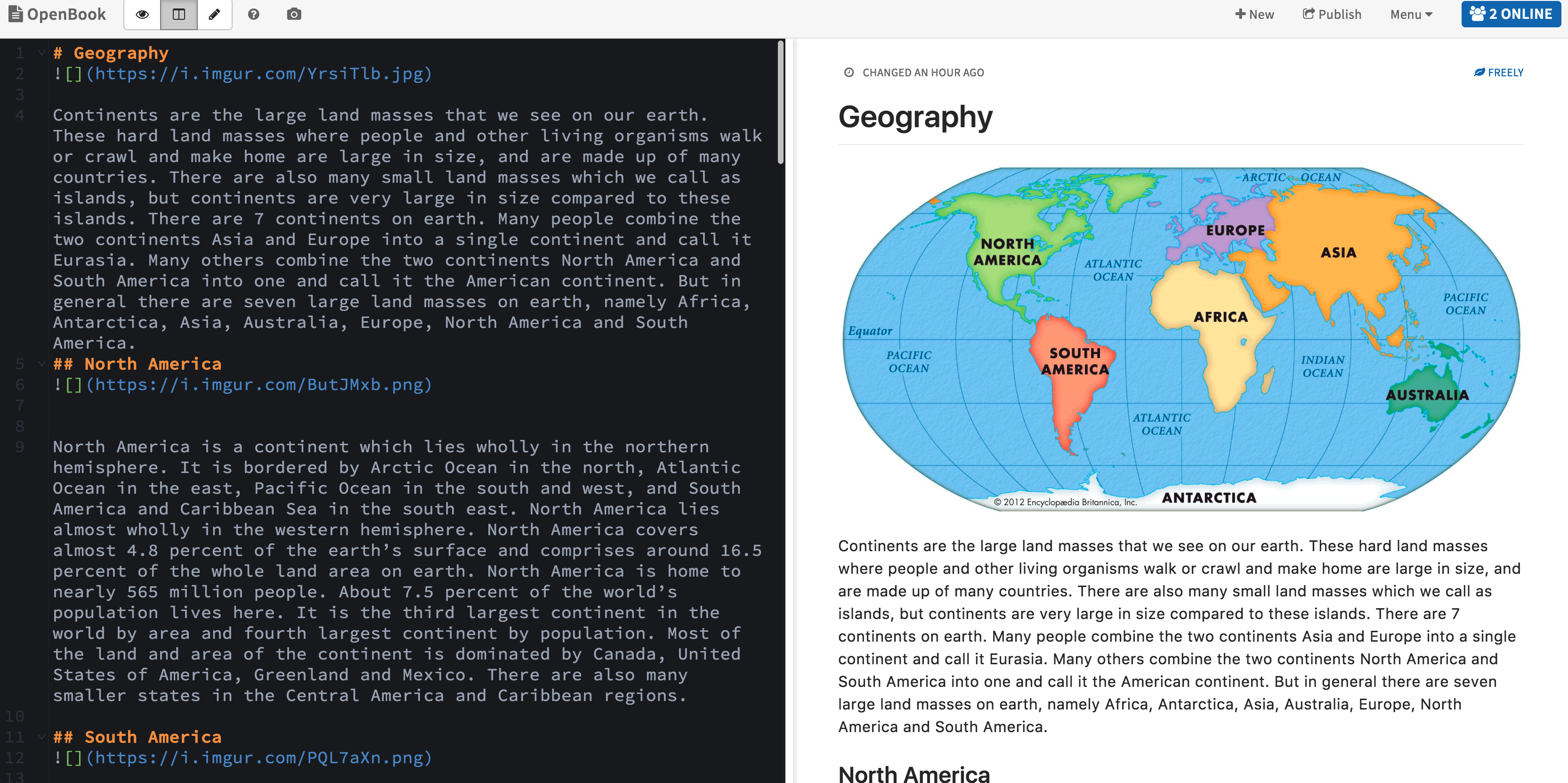Select the split both-panes view icon
The image size is (1568, 783).
[x=179, y=15]
